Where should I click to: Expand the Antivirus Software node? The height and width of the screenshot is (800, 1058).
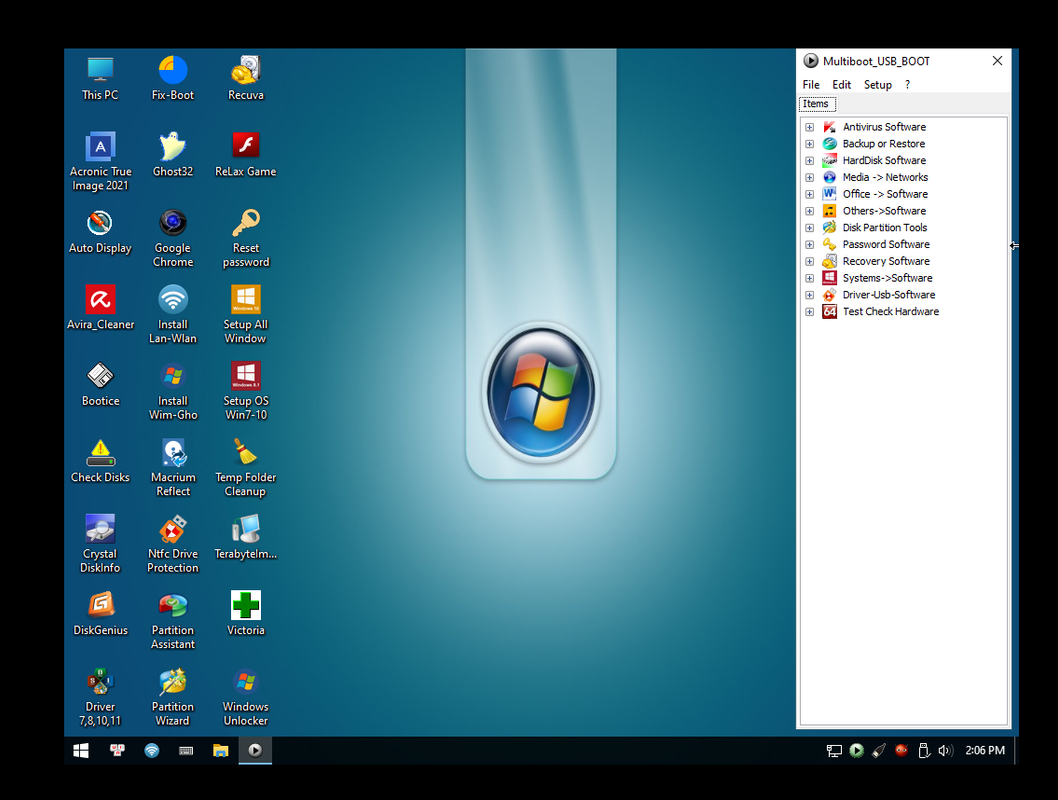(810, 127)
